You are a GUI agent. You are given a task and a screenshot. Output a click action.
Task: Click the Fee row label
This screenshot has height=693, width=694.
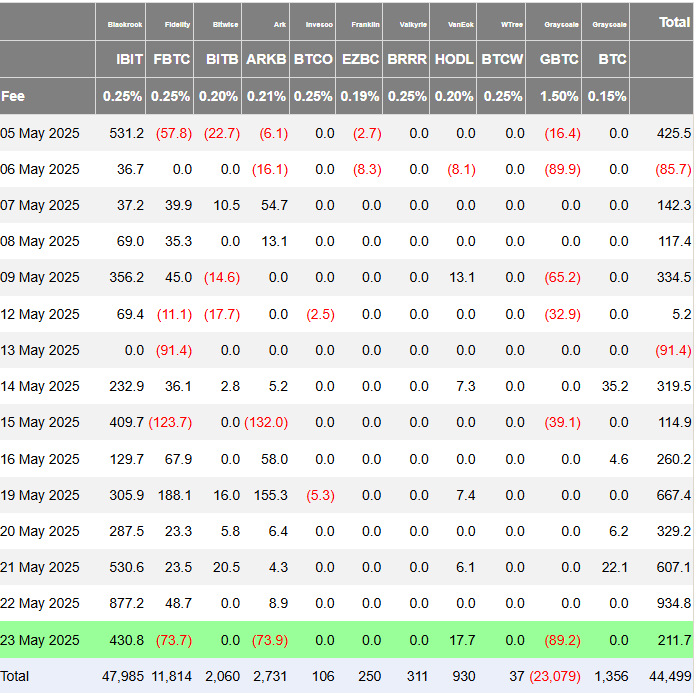(14, 96)
